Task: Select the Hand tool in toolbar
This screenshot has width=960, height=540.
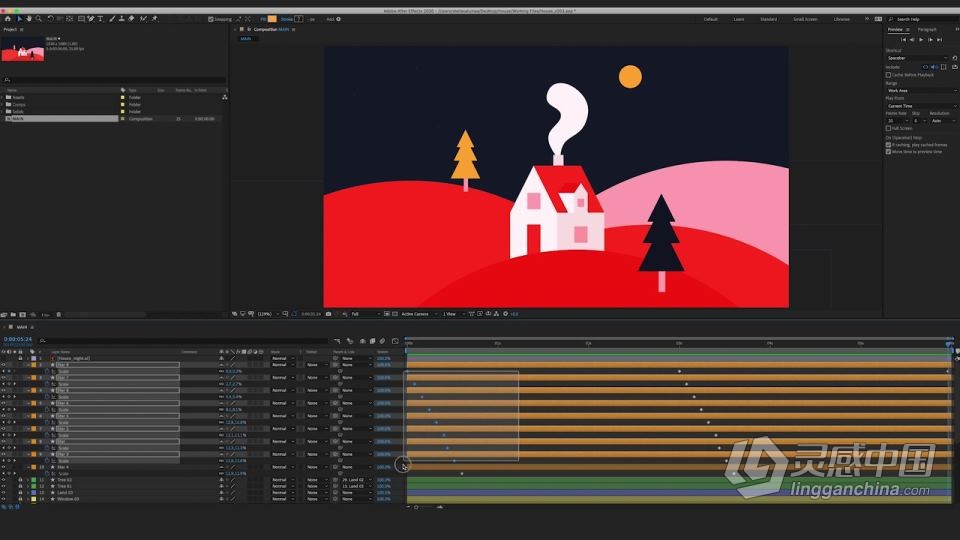Action: click(x=28, y=19)
